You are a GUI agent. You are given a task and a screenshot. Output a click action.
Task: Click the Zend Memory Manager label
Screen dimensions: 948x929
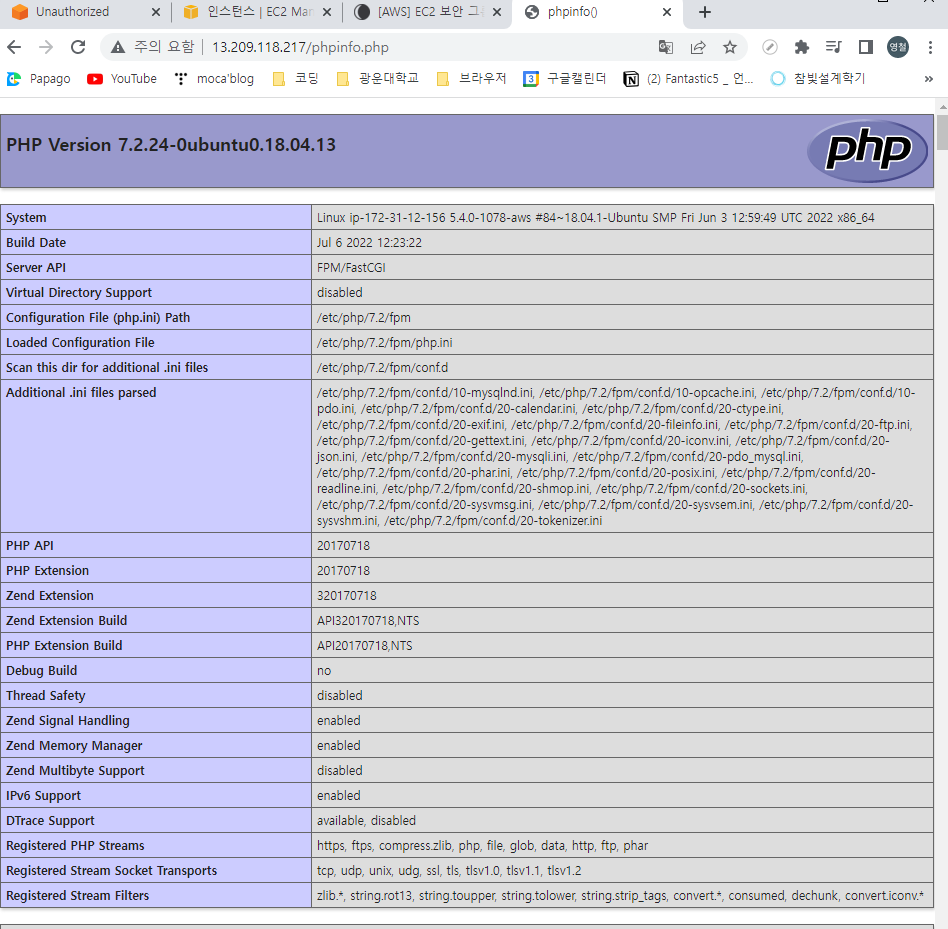click(74, 746)
